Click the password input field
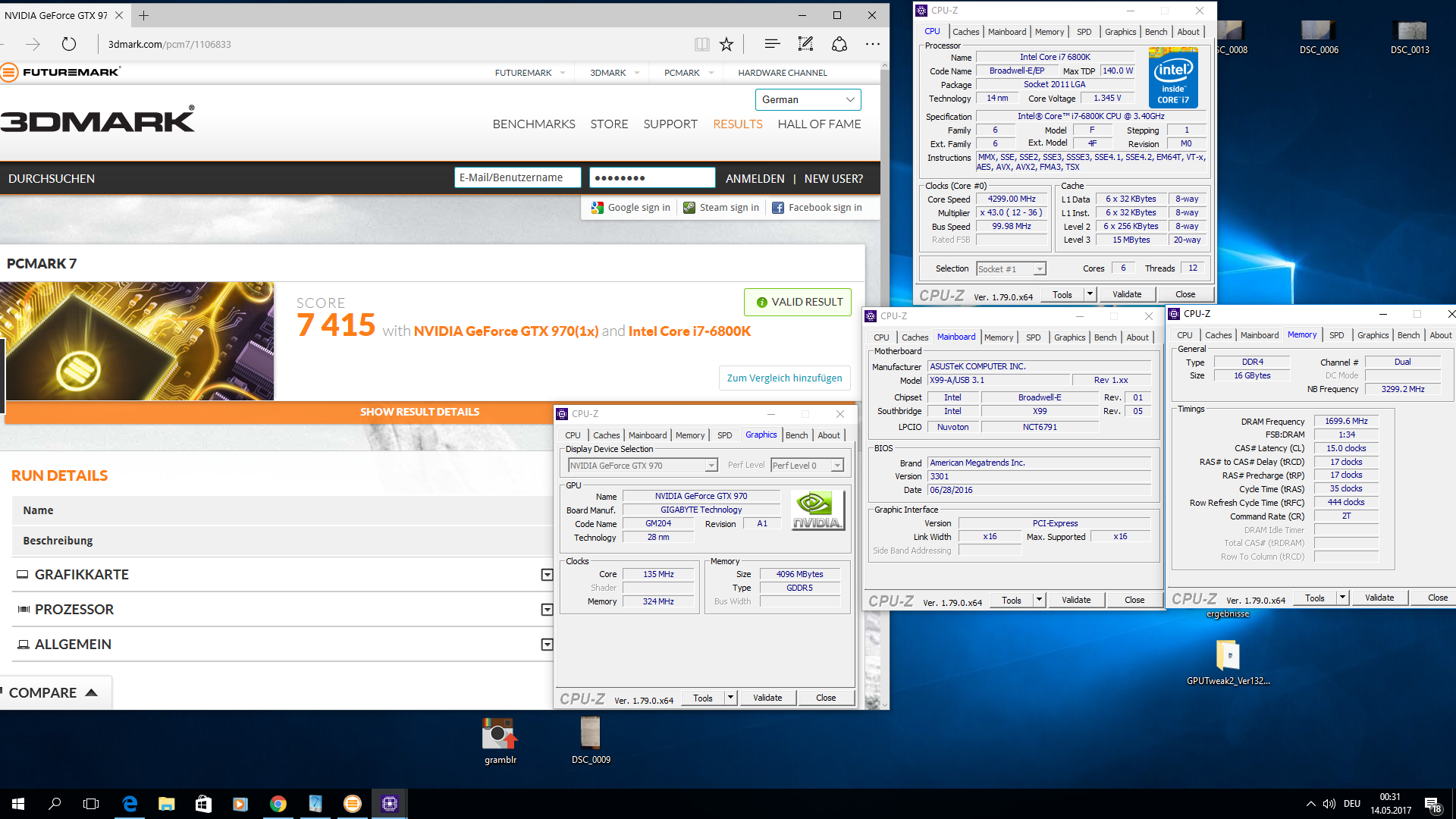 [652, 177]
